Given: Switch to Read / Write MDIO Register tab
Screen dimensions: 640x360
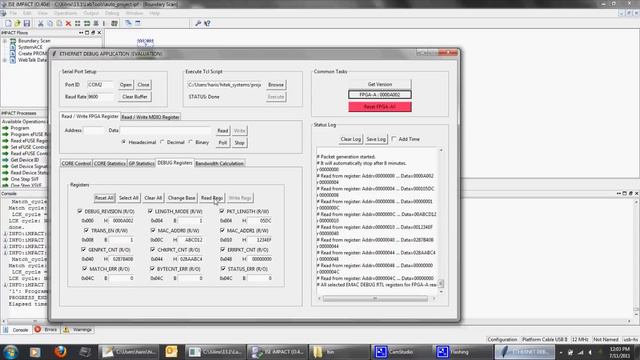Looking at the screenshot, I should (x=150, y=117).
